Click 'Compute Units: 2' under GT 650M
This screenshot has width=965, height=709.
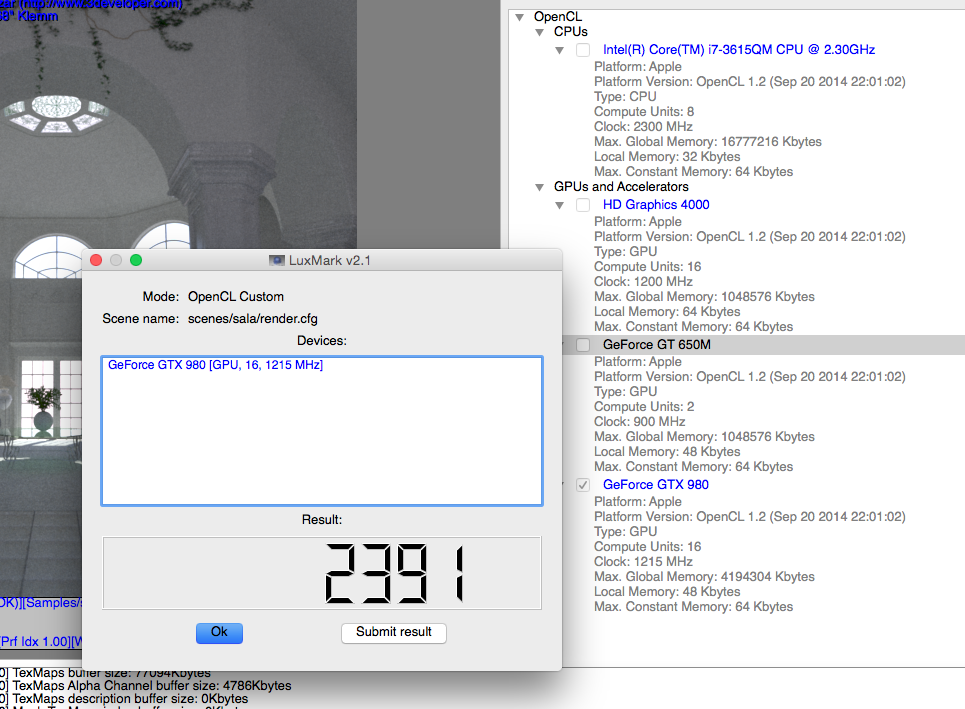click(644, 407)
